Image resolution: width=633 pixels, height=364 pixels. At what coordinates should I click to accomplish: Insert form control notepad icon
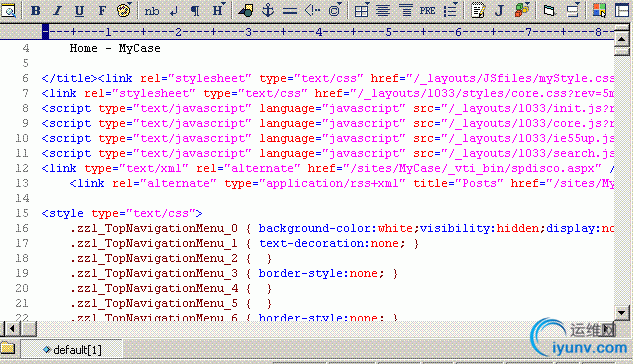coord(478,10)
